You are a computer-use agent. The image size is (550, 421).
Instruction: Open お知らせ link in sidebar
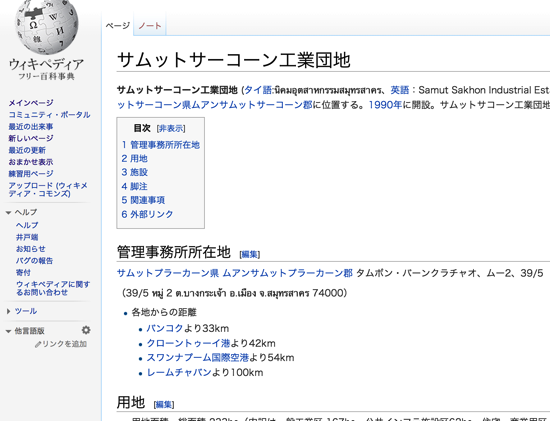click(31, 249)
